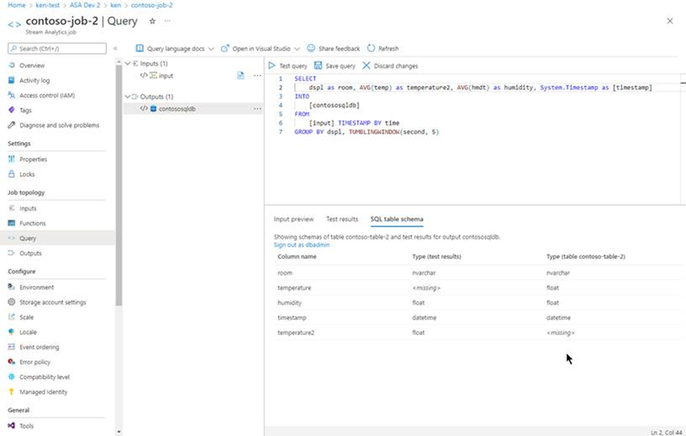Go to Home breadcrumb
This screenshot has width=686, height=436.
(17, 5)
